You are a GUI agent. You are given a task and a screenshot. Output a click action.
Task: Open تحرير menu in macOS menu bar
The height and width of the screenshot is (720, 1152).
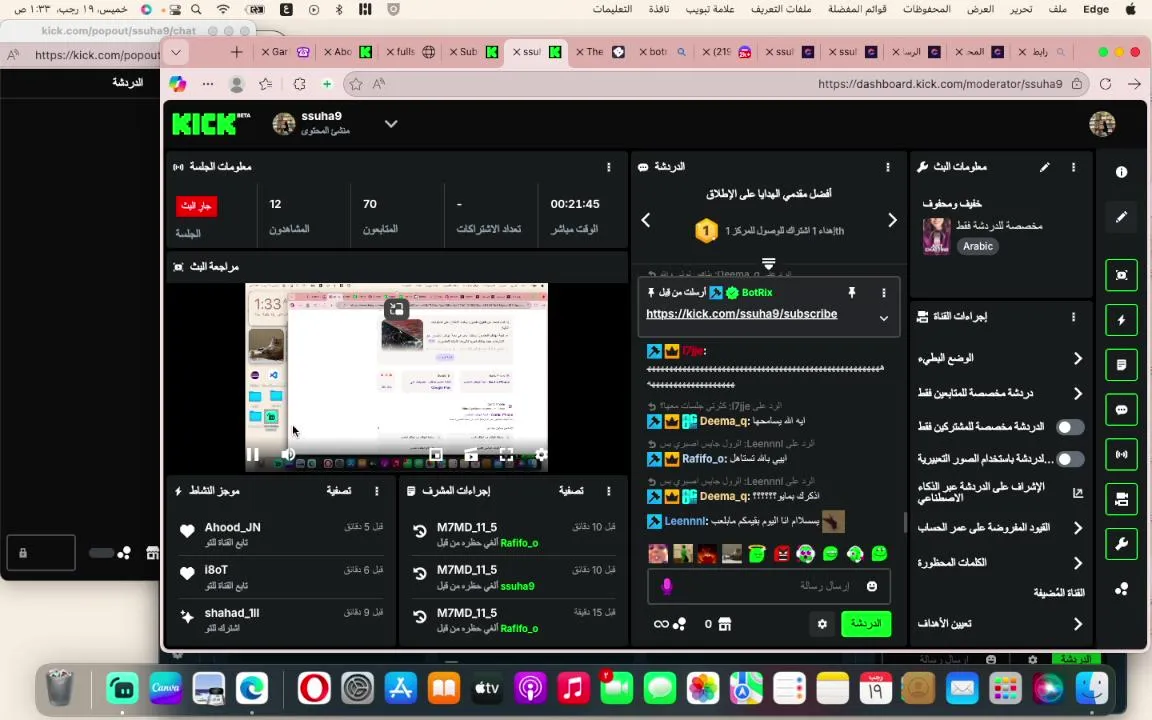1020,9
